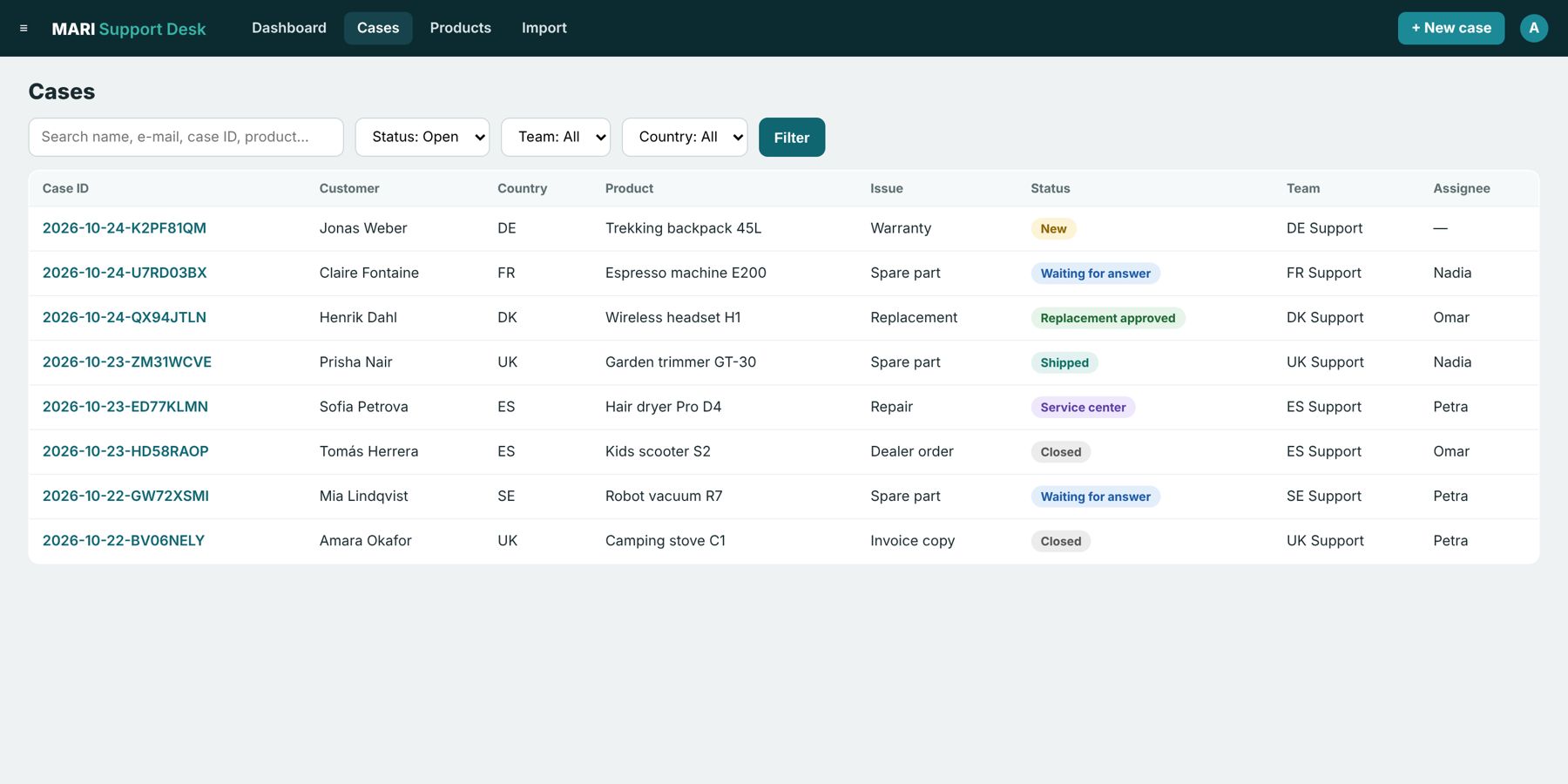Image resolution: width=1568 pixels, height=784 pixels.
Task: Open case 2026-10-22-BV06NELY
Action: click(124, 540)
